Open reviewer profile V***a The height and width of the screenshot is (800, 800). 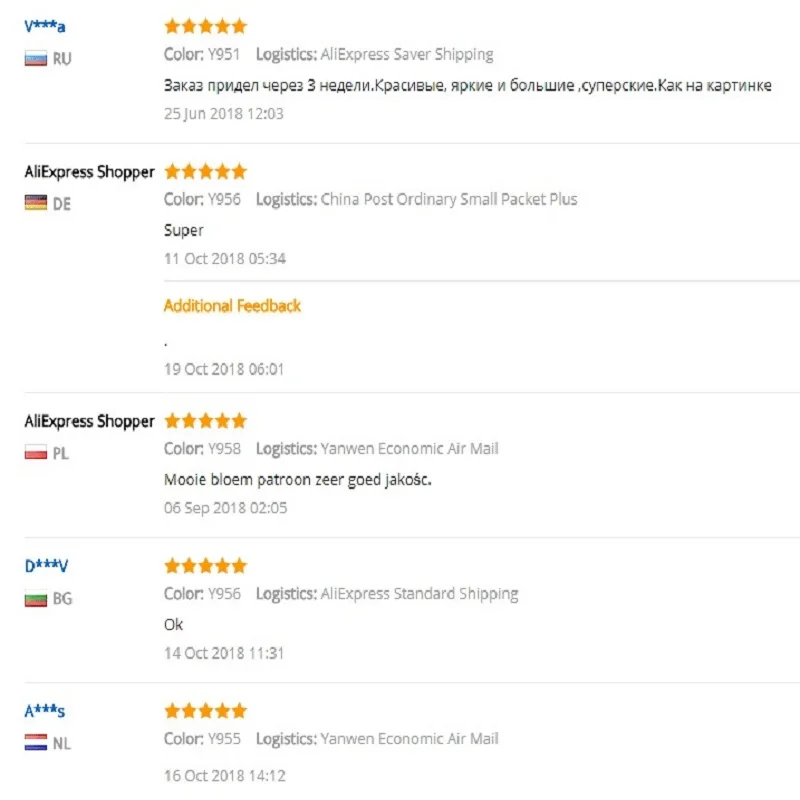pyautogui.click(x=45, y=26)
